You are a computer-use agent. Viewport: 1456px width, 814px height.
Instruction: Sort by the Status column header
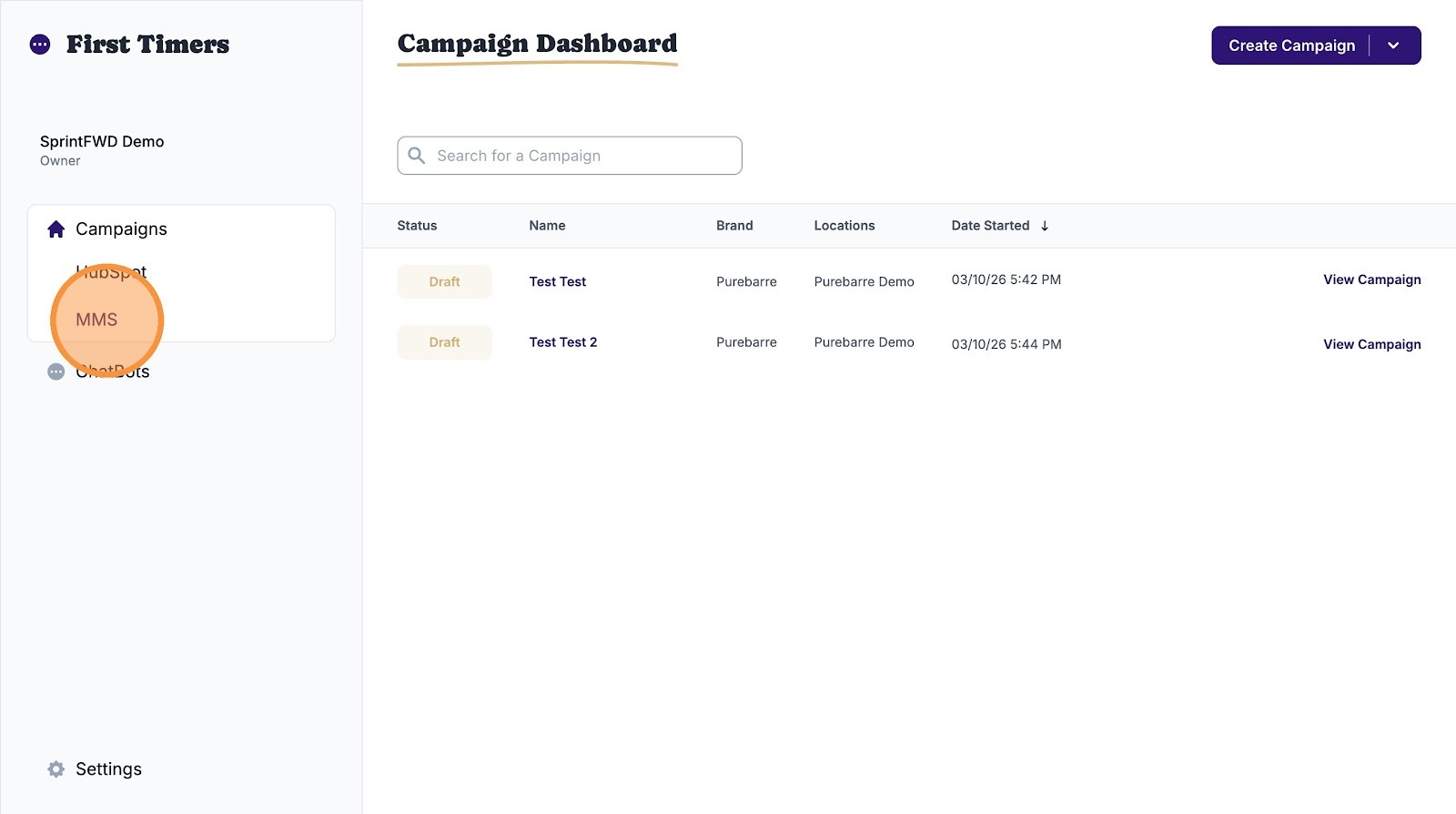coord(417,226)
